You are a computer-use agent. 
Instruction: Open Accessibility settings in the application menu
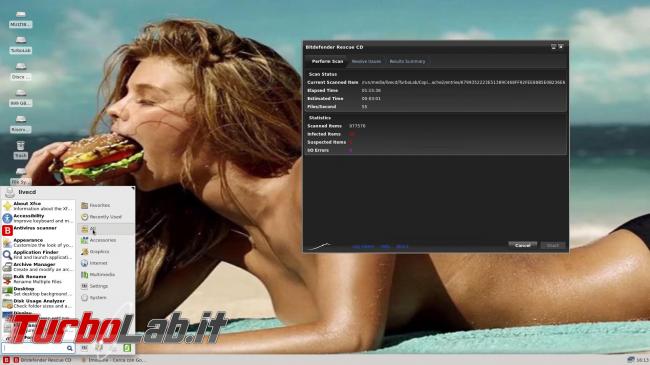point(38,218)
